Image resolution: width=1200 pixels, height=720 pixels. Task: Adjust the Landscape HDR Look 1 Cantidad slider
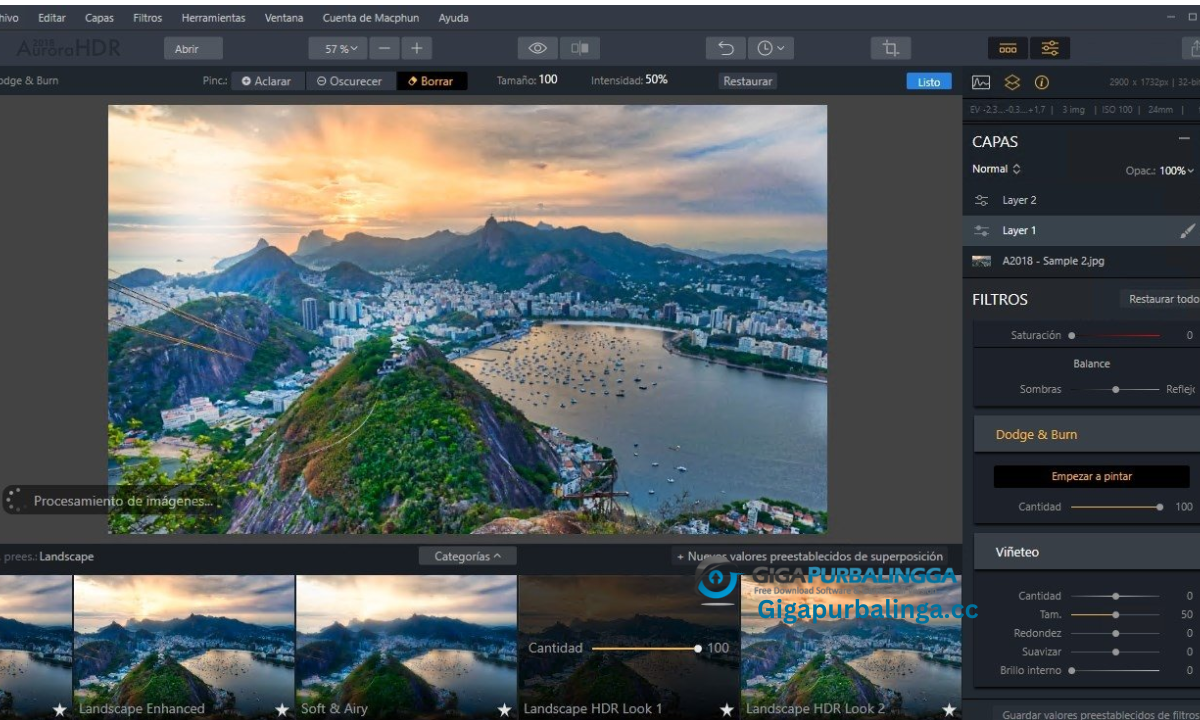coord(645,648)
